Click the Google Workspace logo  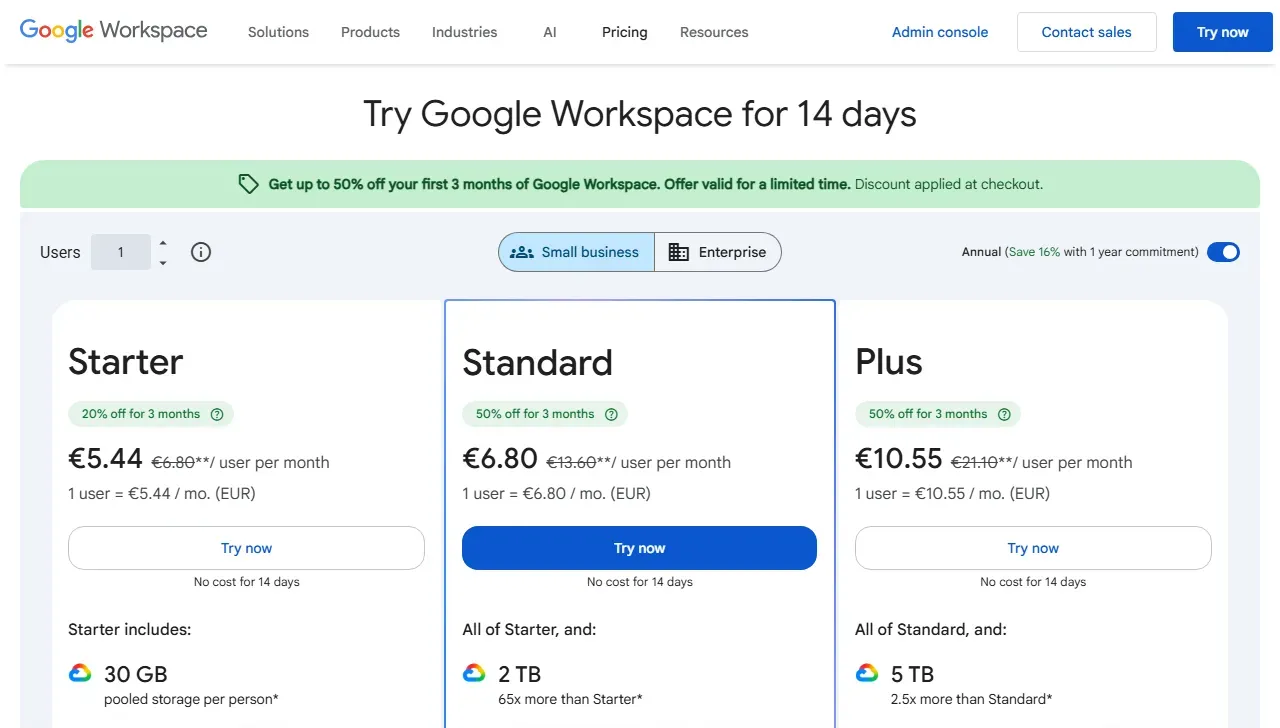point(114,30)
